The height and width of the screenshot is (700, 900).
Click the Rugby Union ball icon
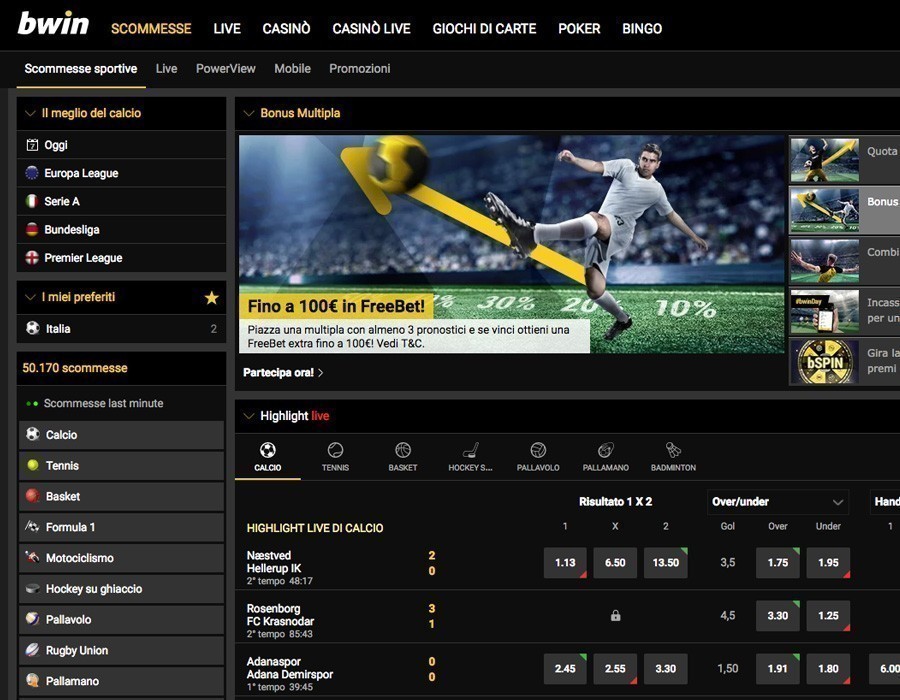point(33,650)
